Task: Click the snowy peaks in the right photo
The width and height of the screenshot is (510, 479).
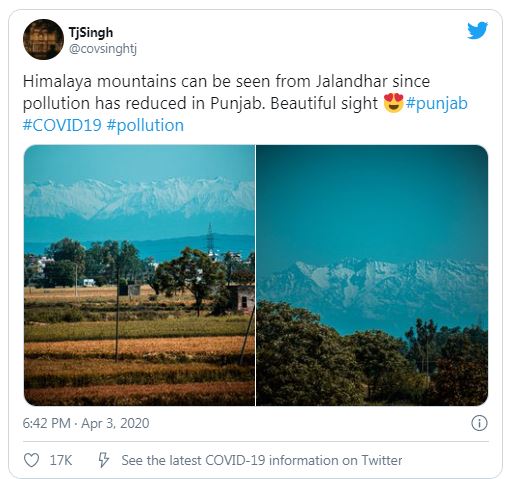Action: [373, 287]
